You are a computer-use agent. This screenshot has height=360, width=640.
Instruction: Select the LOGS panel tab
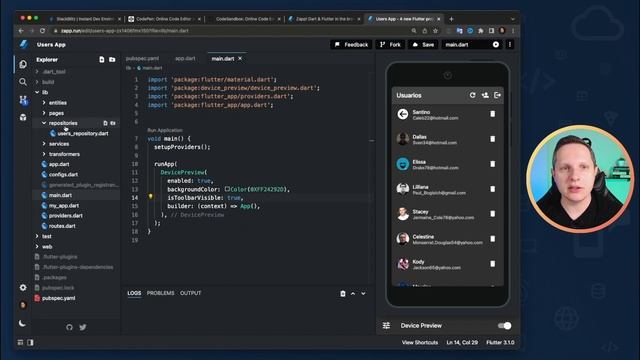134,293
